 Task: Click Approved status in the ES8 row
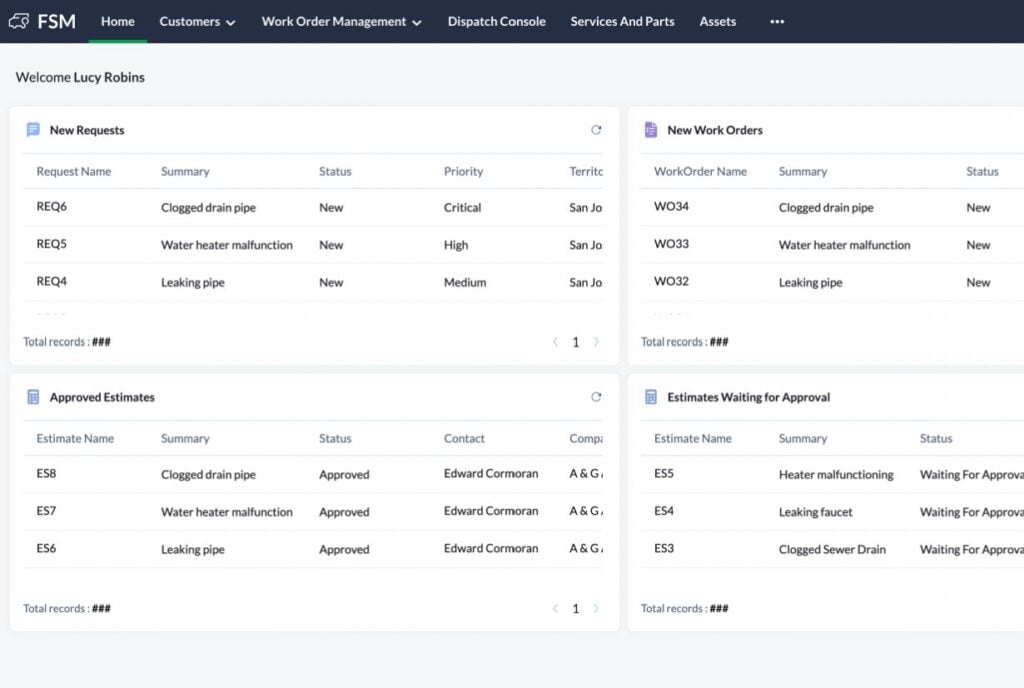344,475
